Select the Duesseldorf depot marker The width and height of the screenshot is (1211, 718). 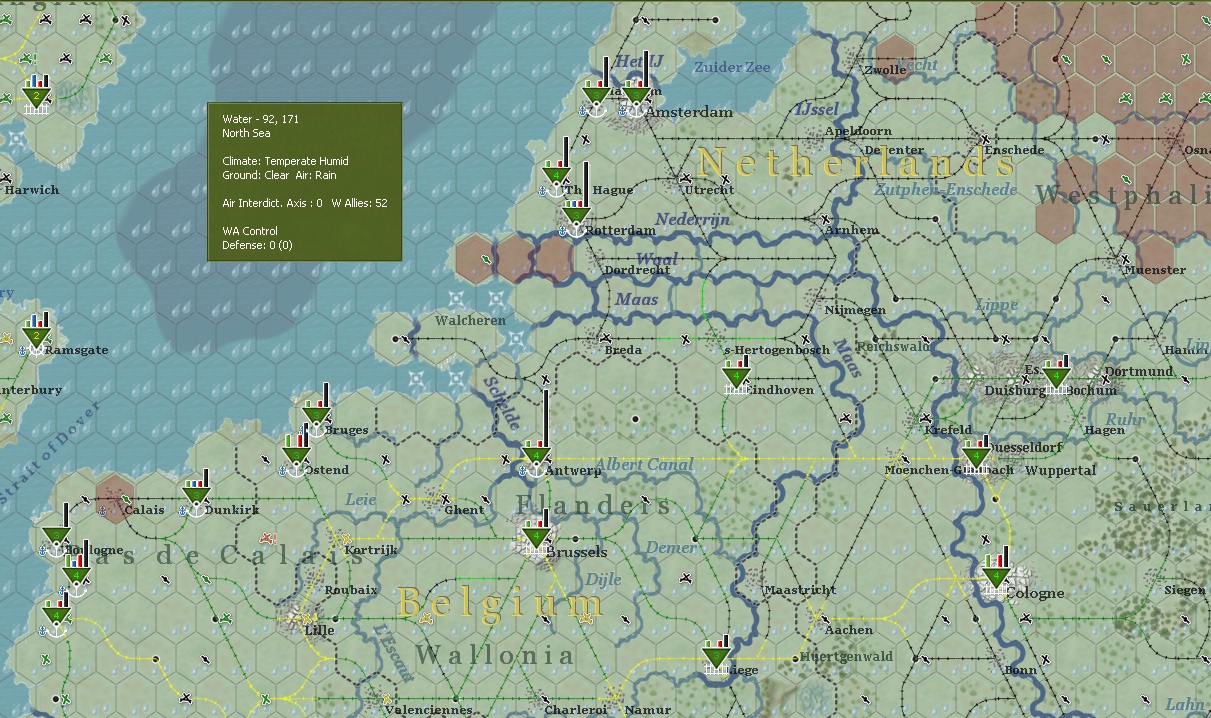click(x=976, y=460)
